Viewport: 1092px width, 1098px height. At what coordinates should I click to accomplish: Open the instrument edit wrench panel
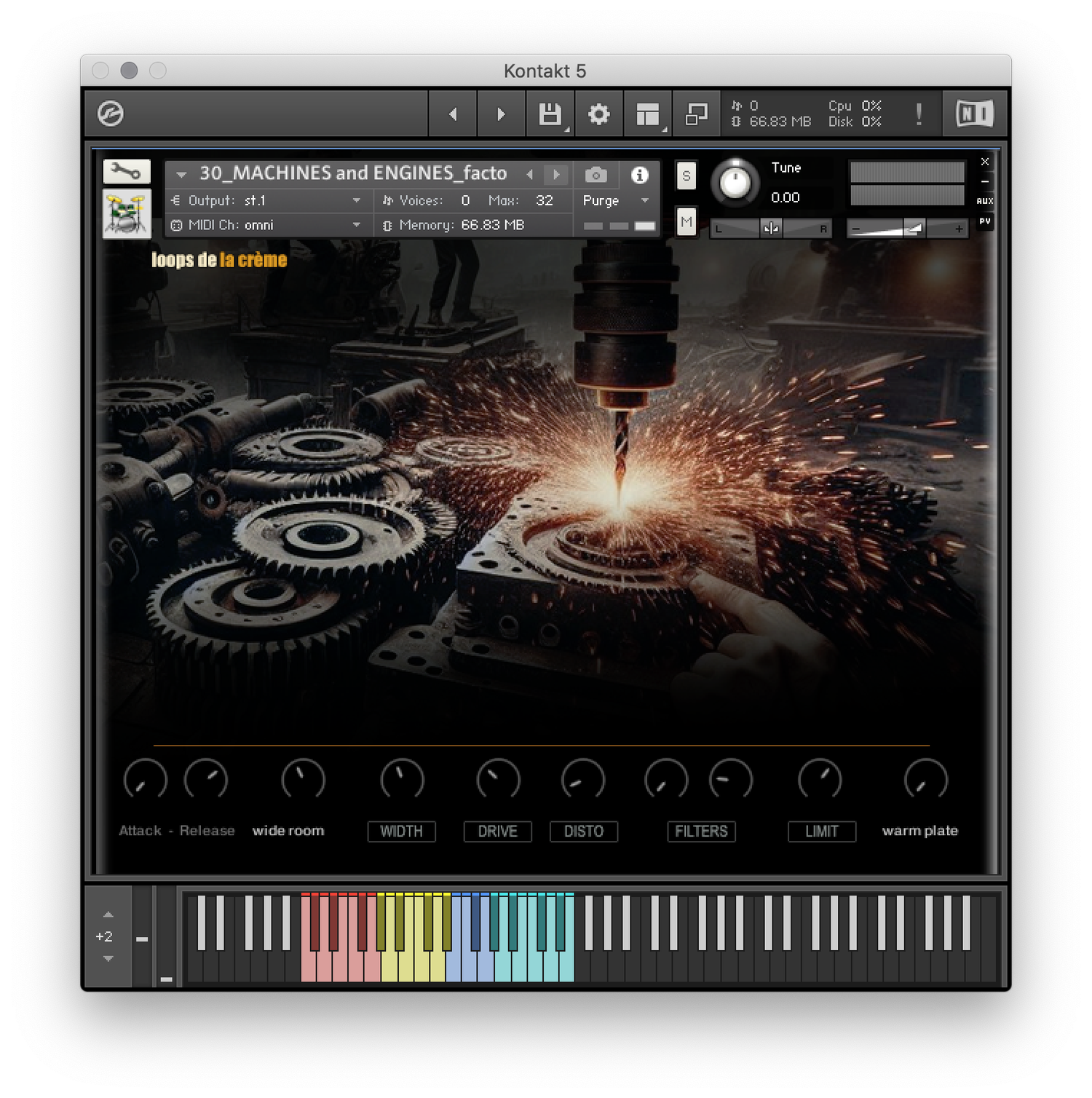click(x=125, y=172)
